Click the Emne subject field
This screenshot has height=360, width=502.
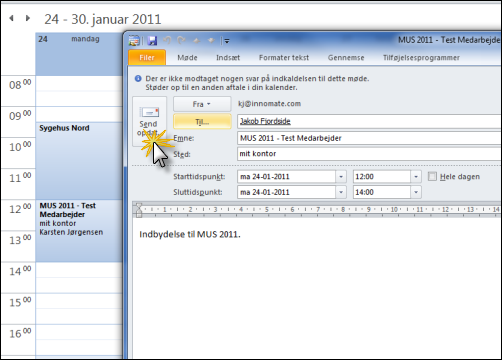[x=369, y=138]
